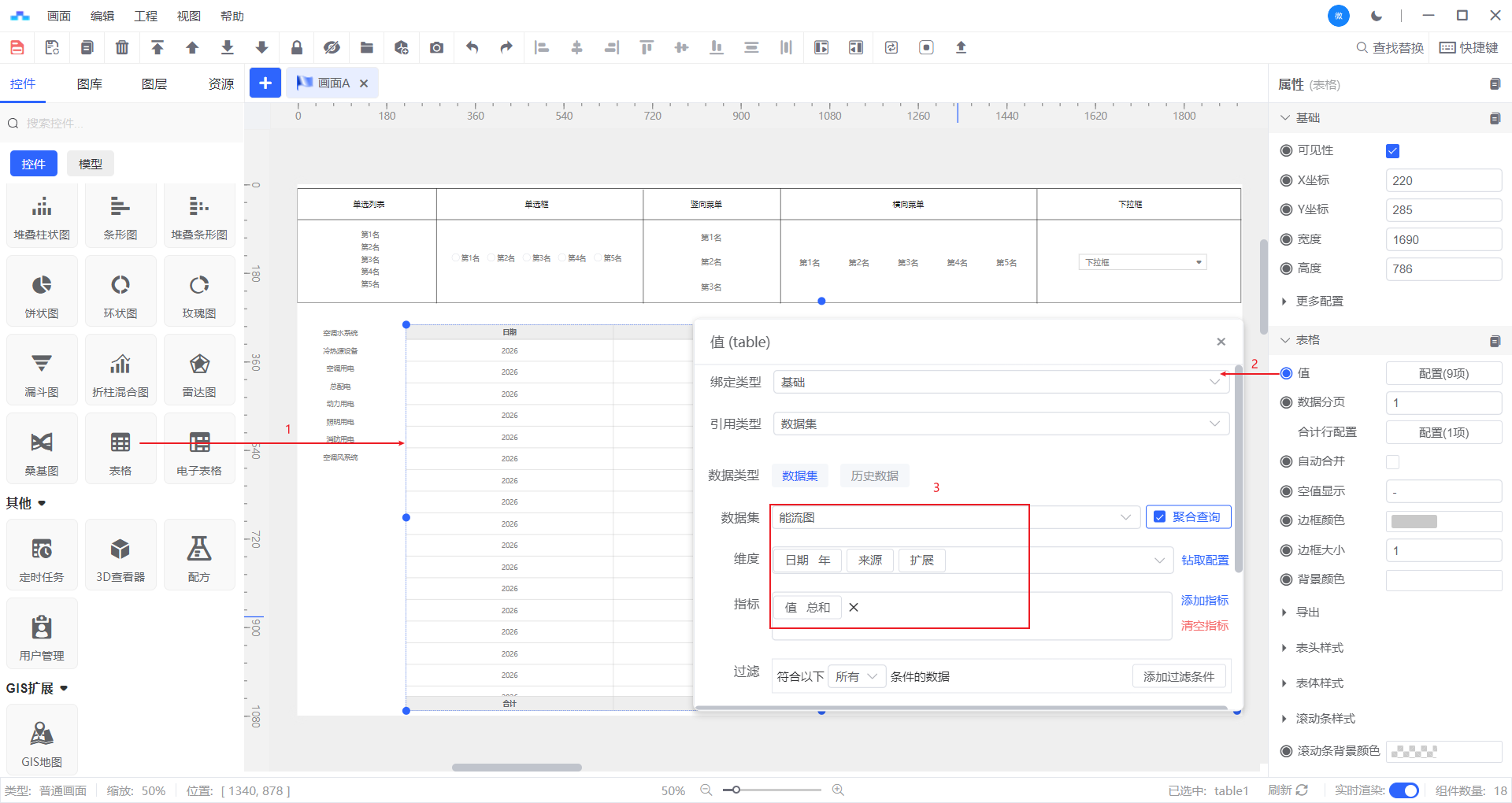Select the Sankey chart (桑基图) widget
This screenshot has width=1512, height=803.
pyautogui.click(x=42, y=450)
